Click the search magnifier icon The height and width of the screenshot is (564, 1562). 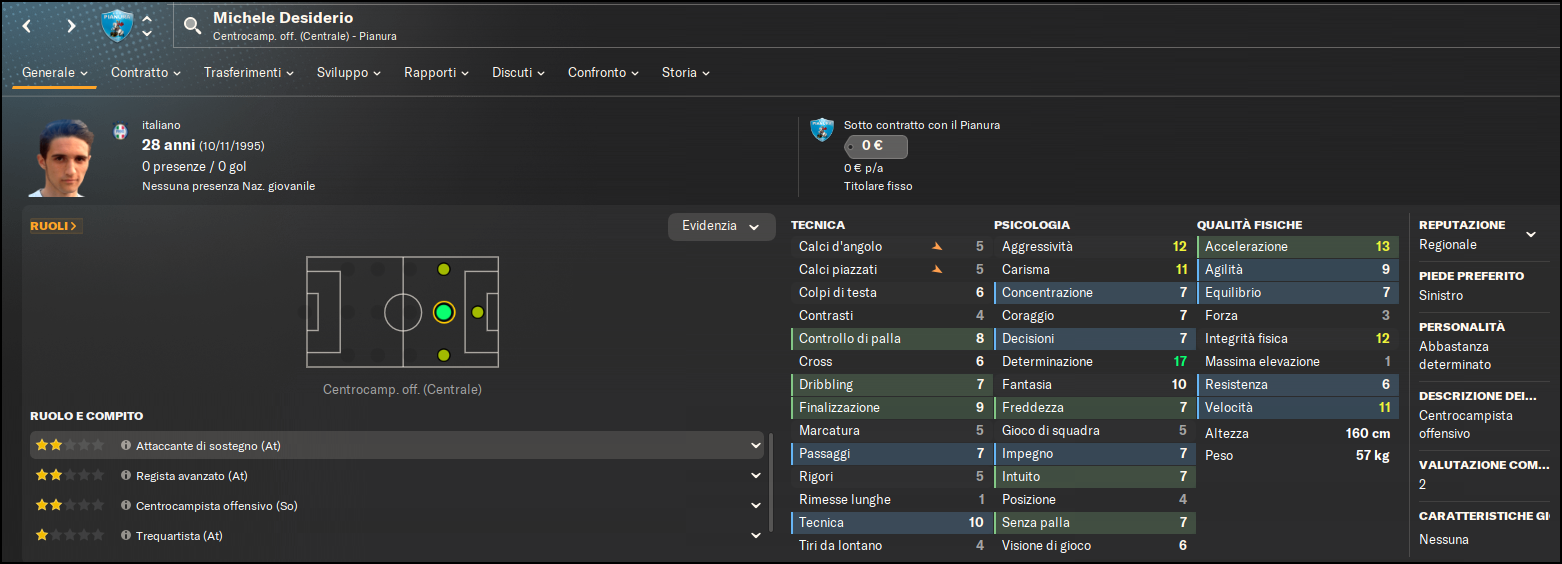(x=192, y=26)
